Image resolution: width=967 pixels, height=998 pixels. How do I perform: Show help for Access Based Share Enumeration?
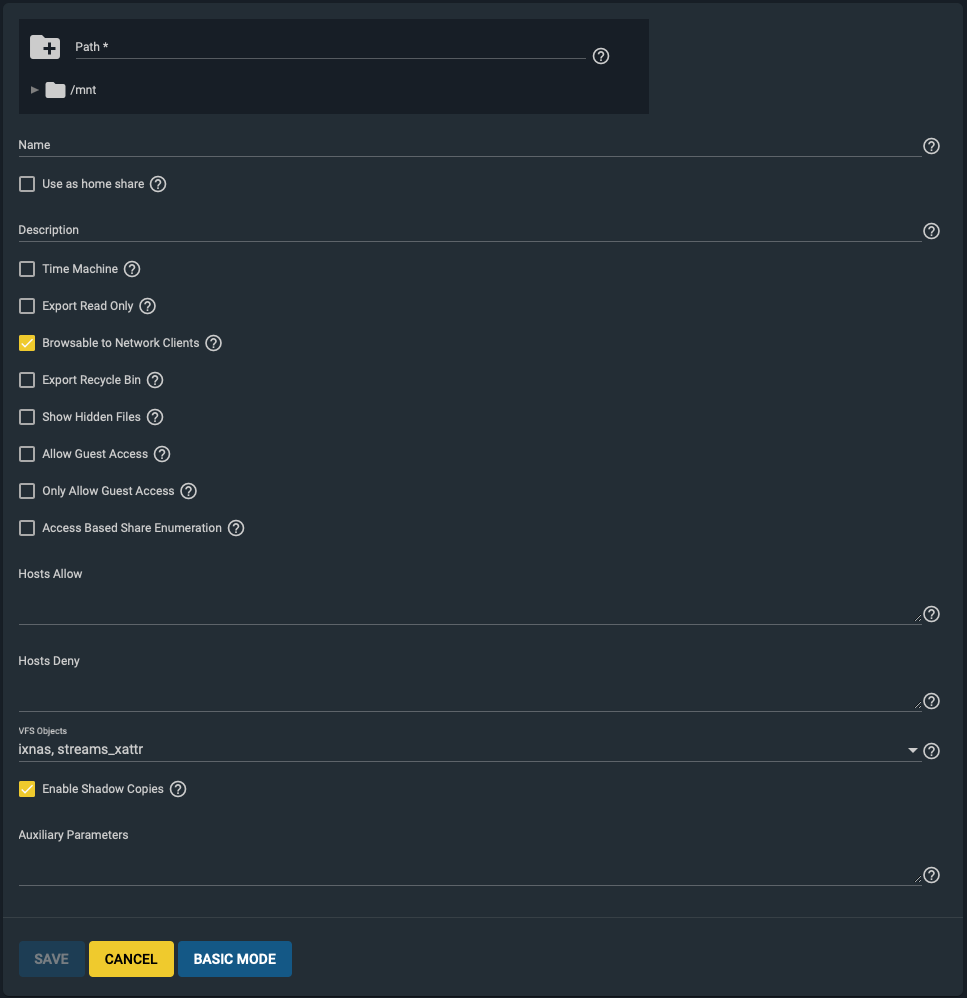coord(236,528)
